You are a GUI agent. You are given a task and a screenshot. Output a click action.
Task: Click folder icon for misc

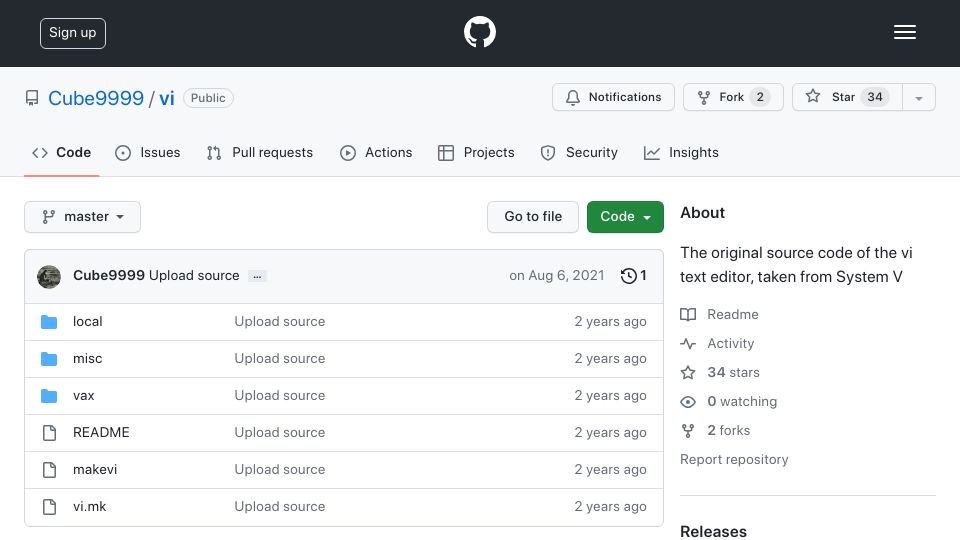coord(49,359)
